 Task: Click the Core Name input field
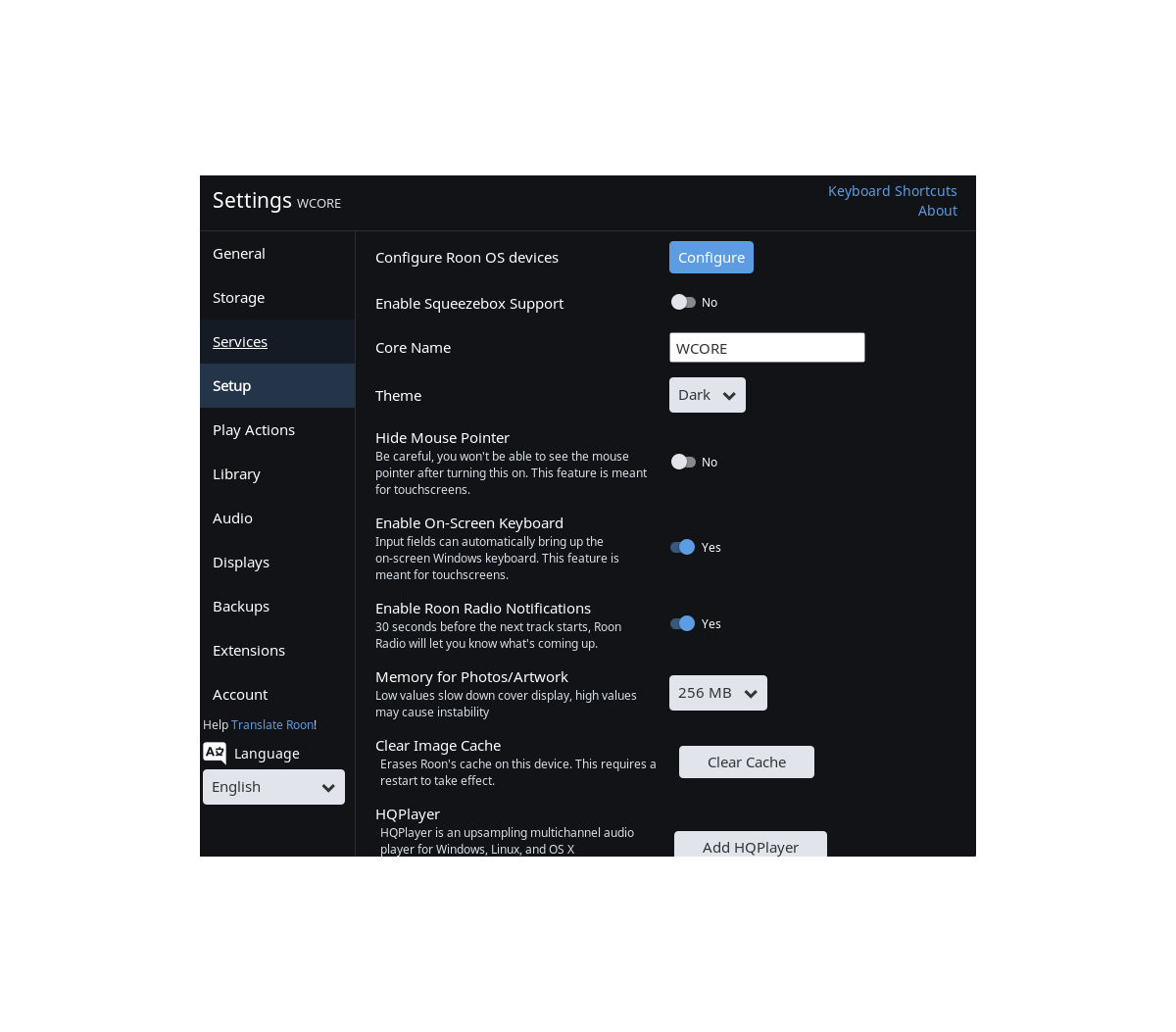(767, 348)
